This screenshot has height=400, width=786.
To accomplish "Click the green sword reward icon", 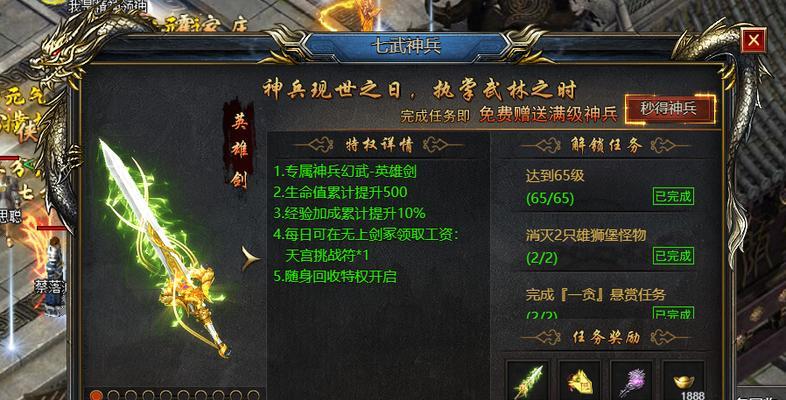I will coord(528,382).
